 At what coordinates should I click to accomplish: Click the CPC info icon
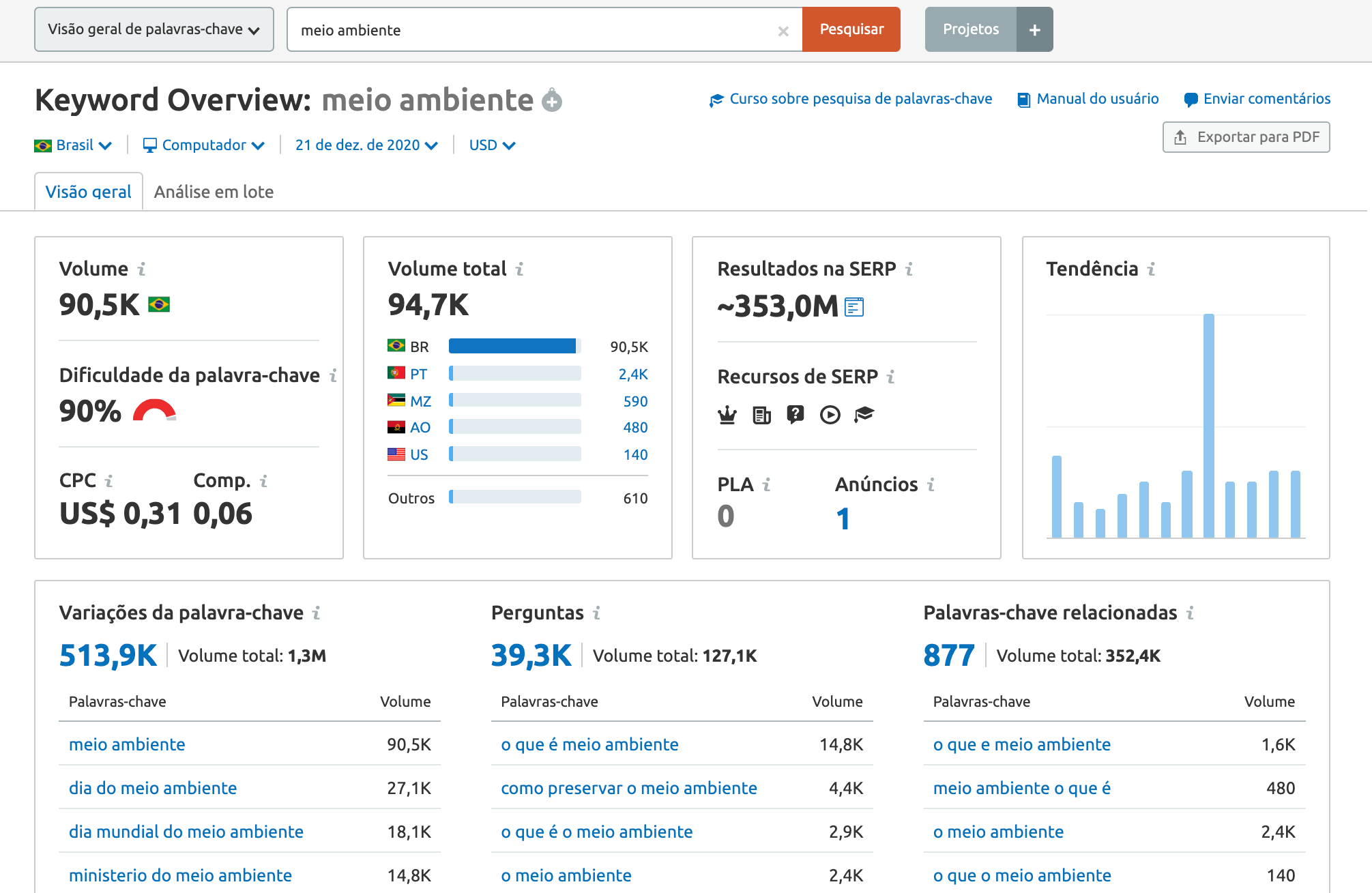(108, 481)
